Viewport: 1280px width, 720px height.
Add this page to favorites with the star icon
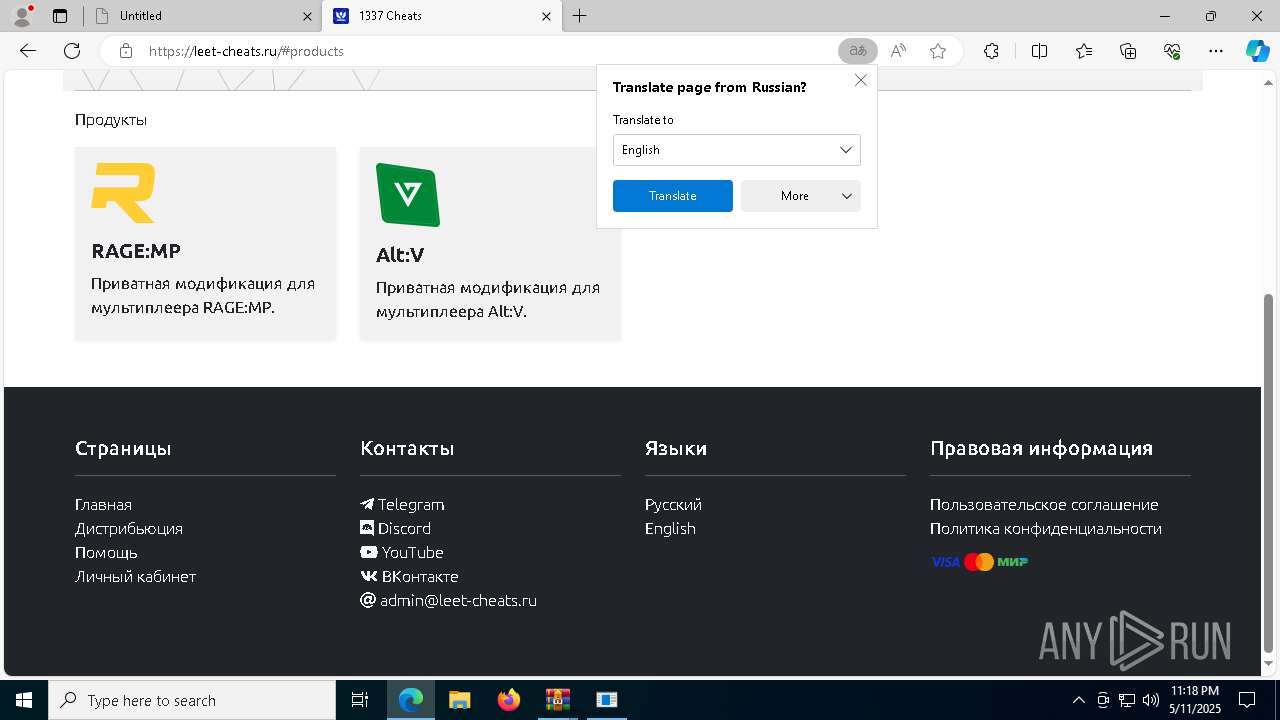[937, 51]
